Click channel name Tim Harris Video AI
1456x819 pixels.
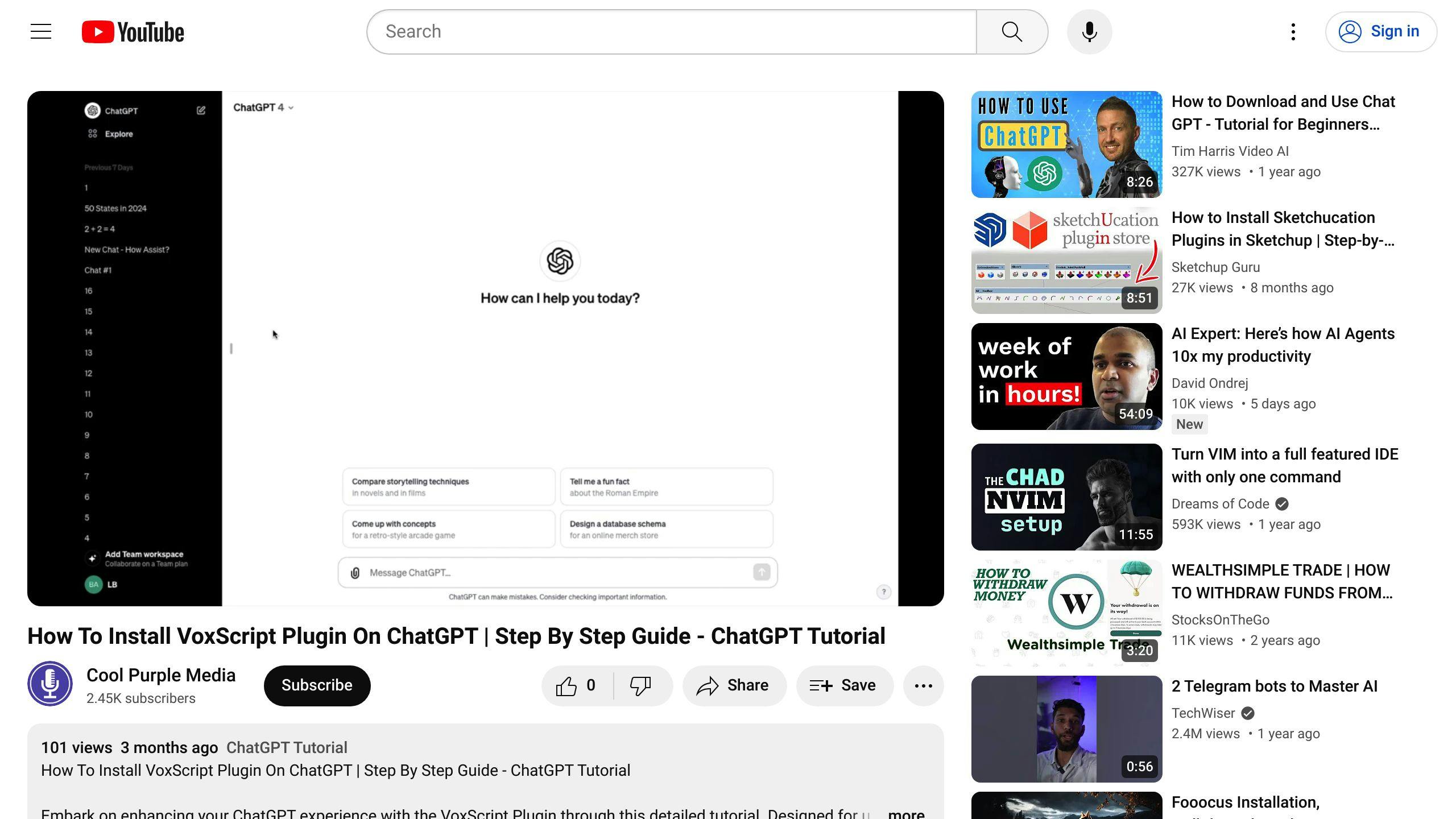coord(1230,151)
